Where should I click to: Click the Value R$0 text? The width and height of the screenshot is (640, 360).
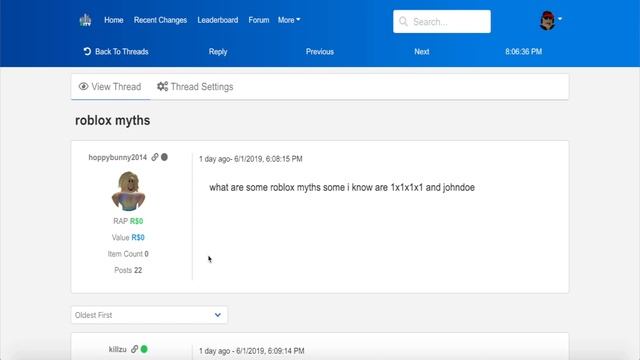click(128, 237)
